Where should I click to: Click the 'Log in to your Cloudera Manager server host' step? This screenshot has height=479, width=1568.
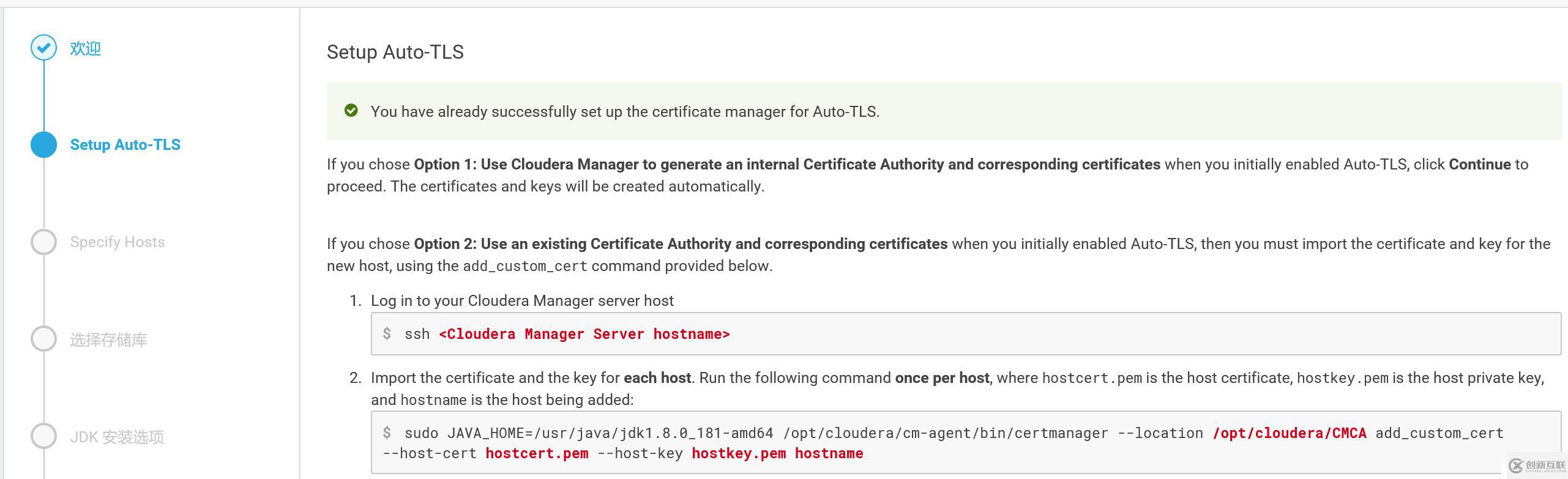522,300
